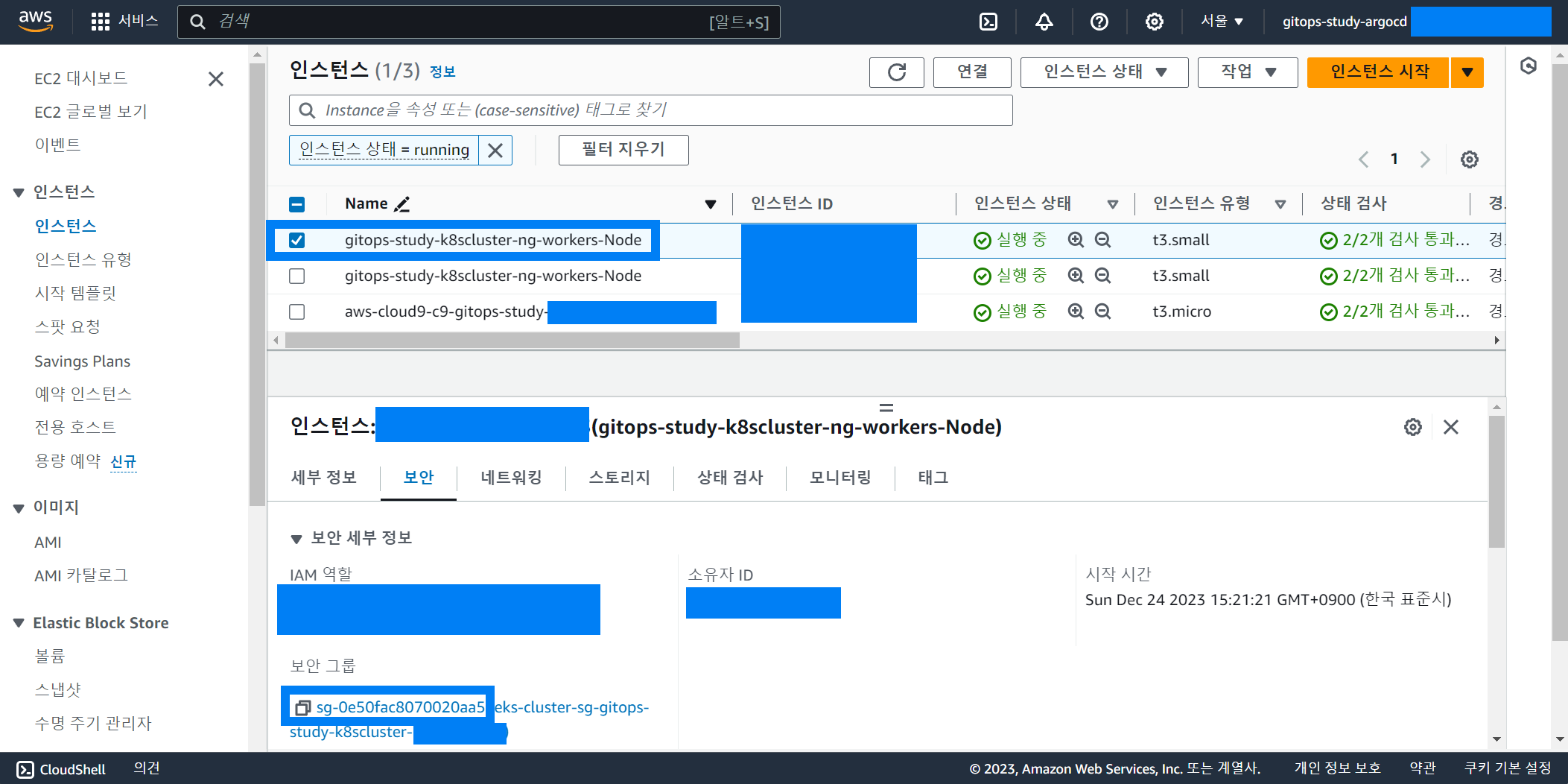The width and height of the screenshot is (1568, 784).
Task: Collapse the 이미지 sidebar section
Action: (x=19, y=508)
